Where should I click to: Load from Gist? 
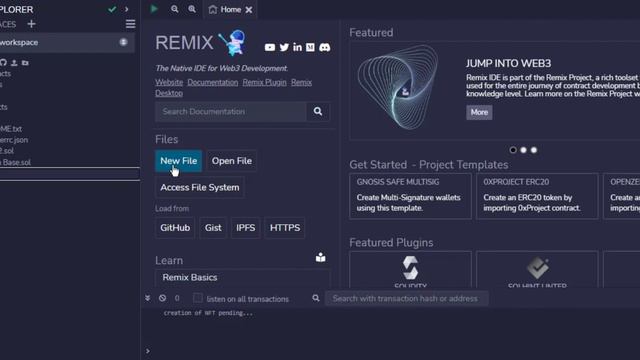pyautogui.click(x=213, y=228)
